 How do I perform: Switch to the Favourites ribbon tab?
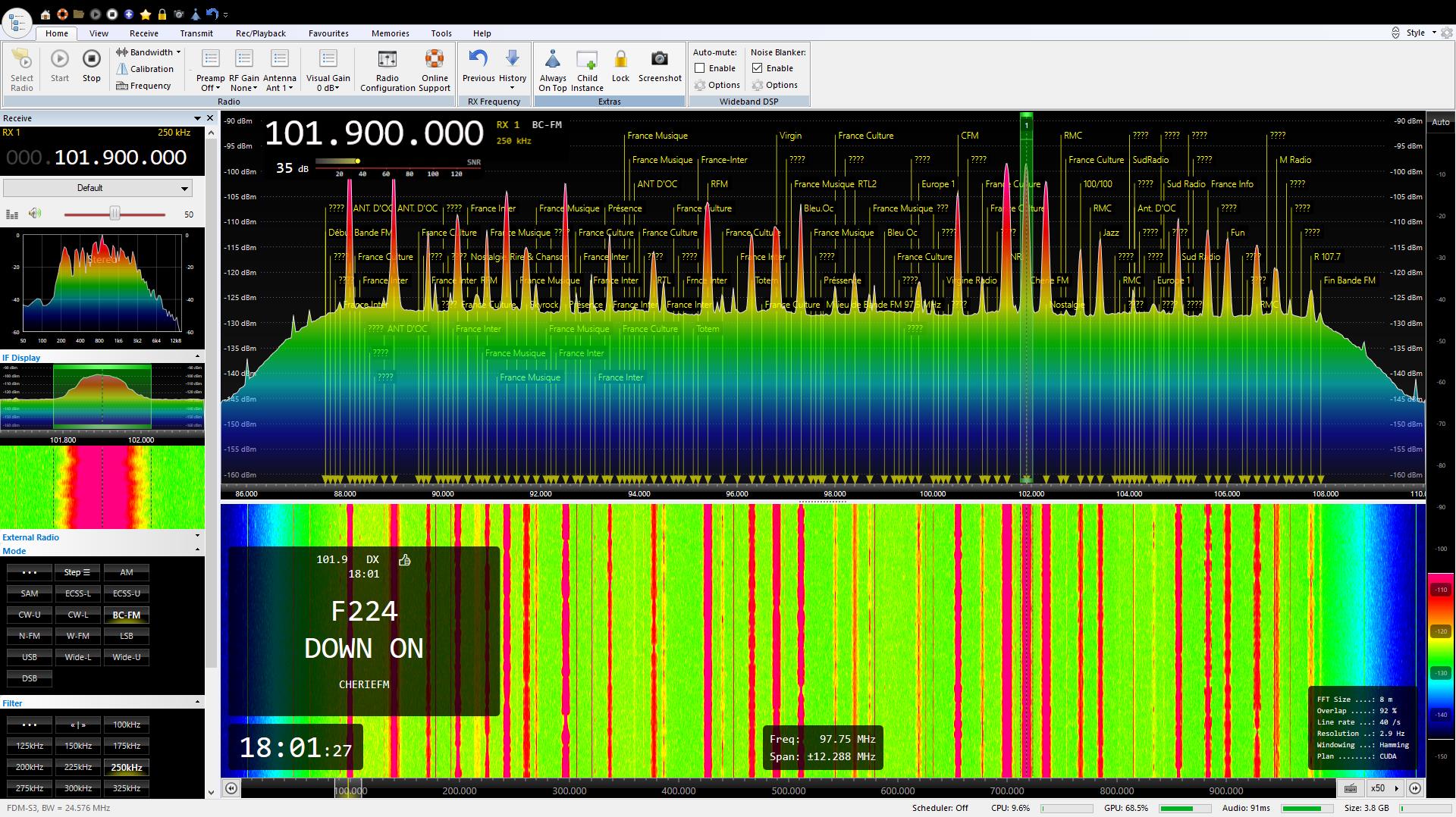click(328, 33)
